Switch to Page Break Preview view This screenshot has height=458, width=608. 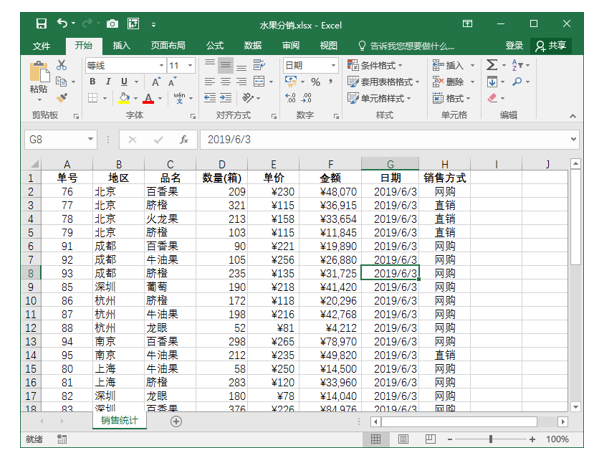click(x=430, y=439)
